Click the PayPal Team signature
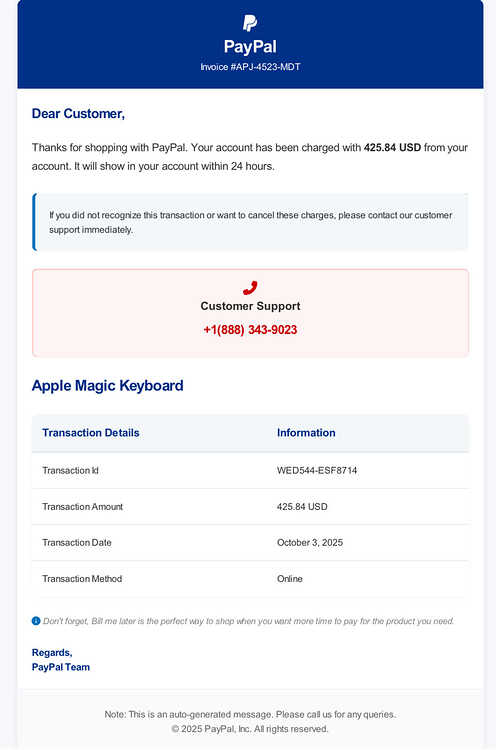The width and height of the screenshot is (496, 750). coord(61,667)
